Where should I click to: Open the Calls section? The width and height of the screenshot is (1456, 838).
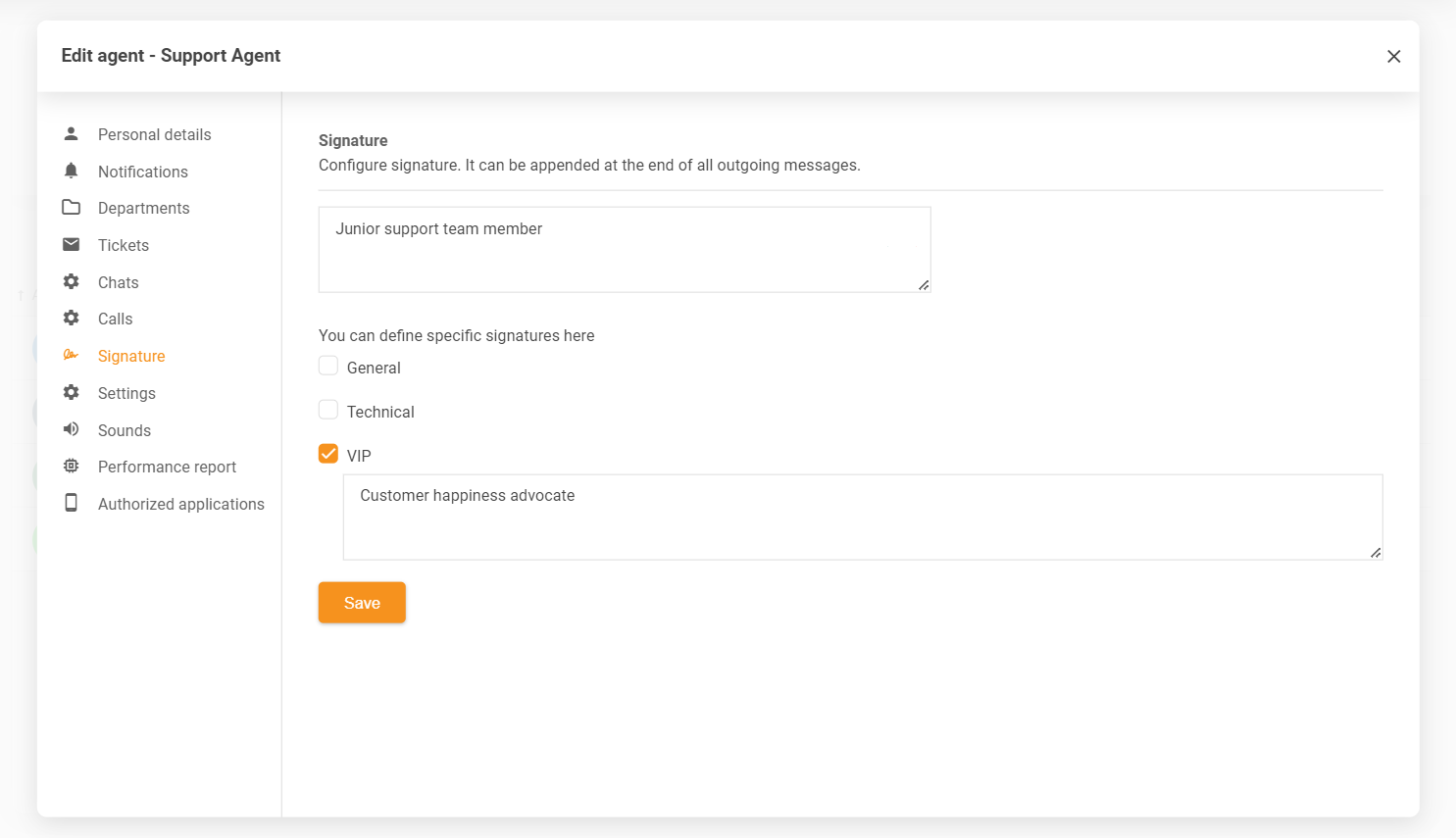click(x=115, y=319)
